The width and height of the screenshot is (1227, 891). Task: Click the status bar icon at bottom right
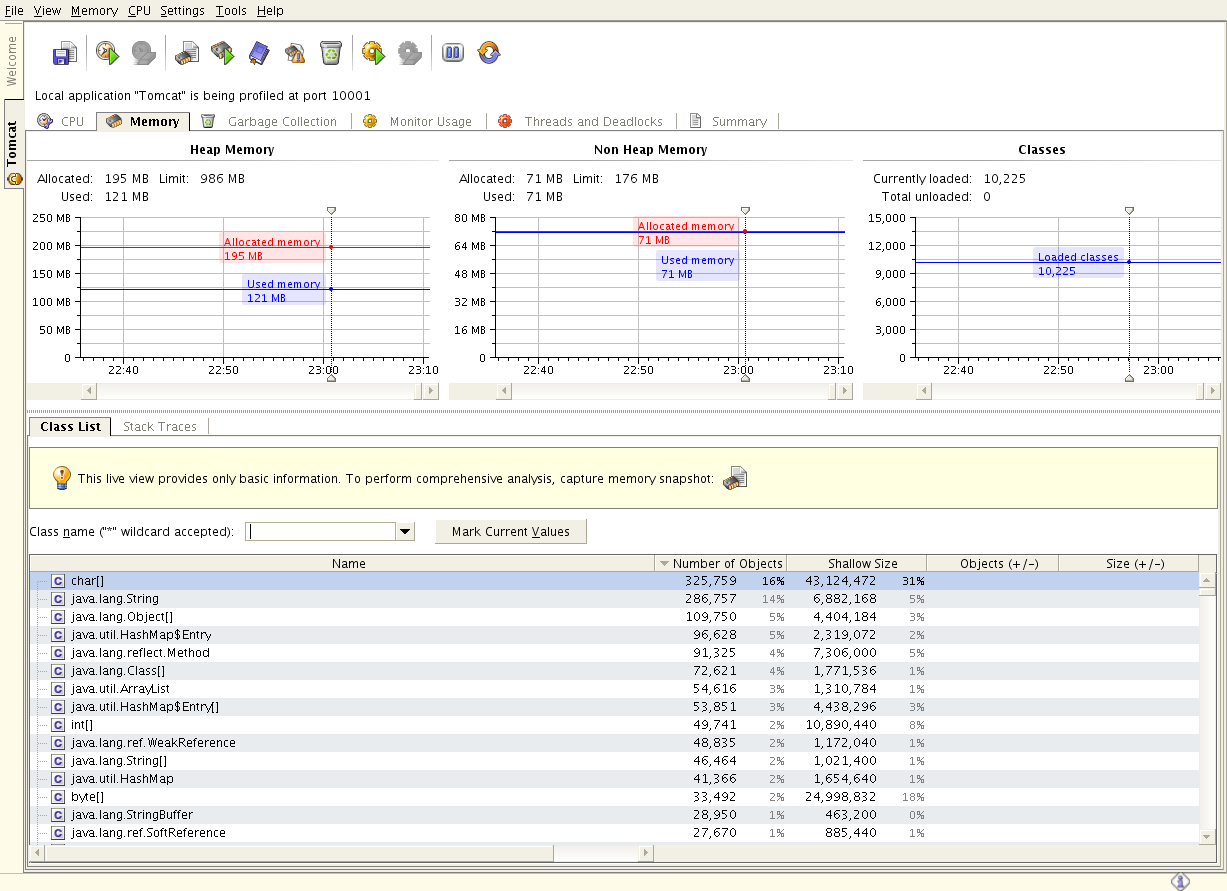pyautogui.click(x=1180, y=881)
